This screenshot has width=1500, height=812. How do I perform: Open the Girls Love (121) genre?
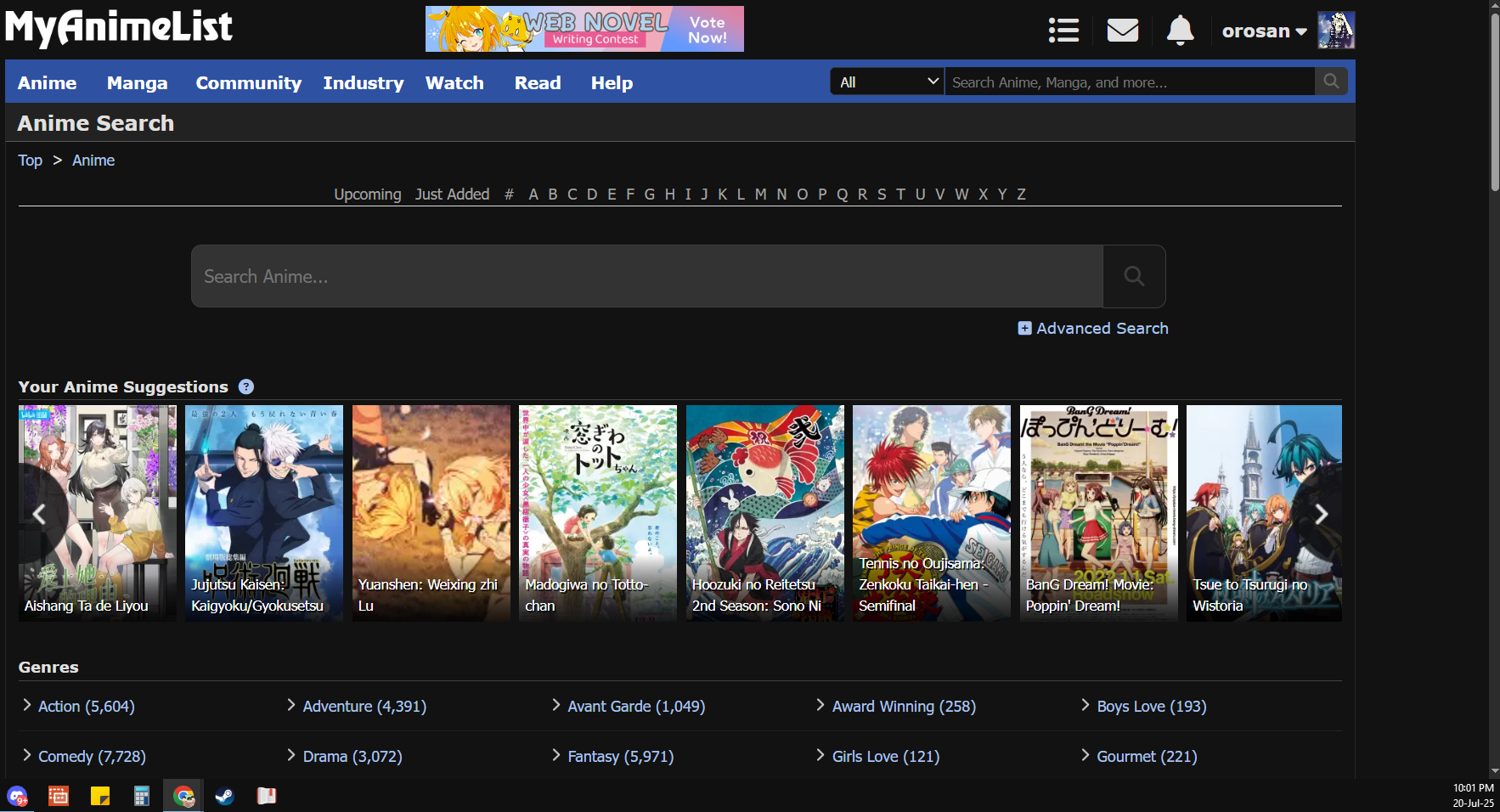pyautogui.click(x=886, y=756)
